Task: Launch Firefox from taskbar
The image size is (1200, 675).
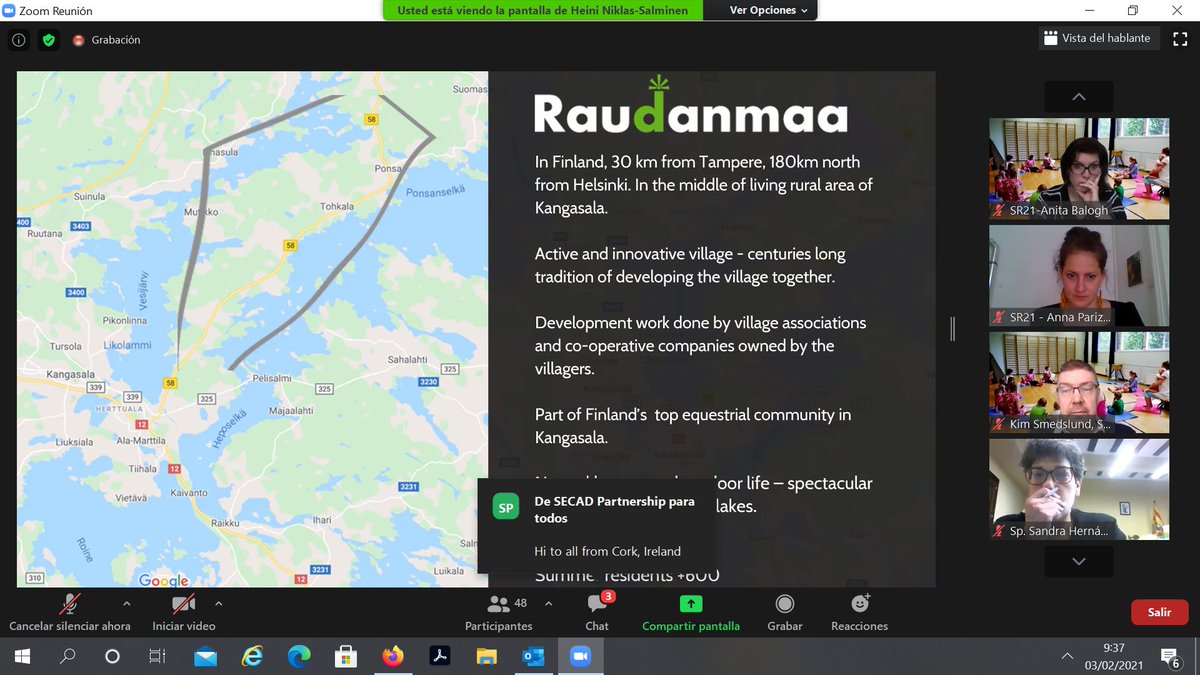Action: pyautogui.click(x=392, y=656)
